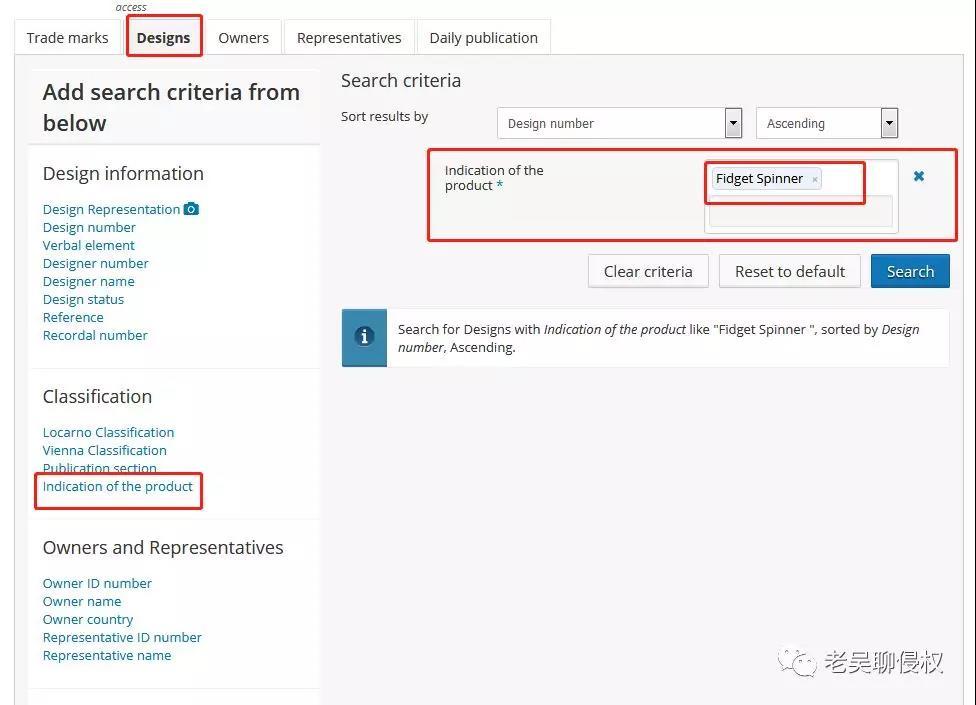
Task: Choose the Vienna Classification link
Action: click(104, 450)
